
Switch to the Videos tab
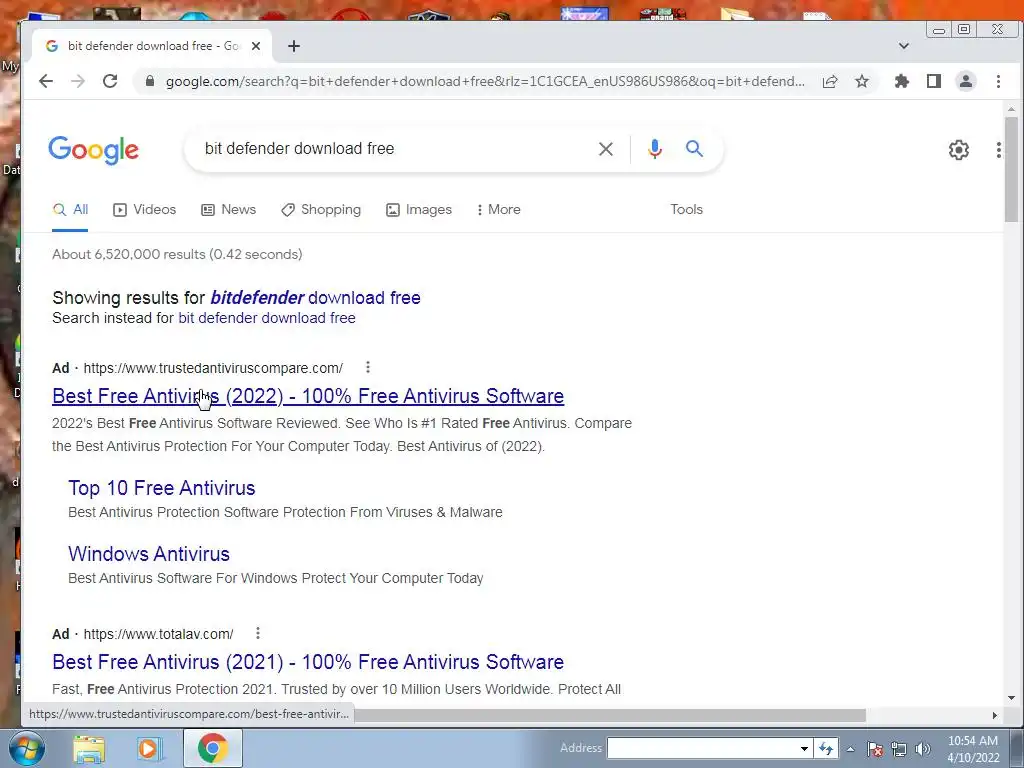(x=144, y=210)
